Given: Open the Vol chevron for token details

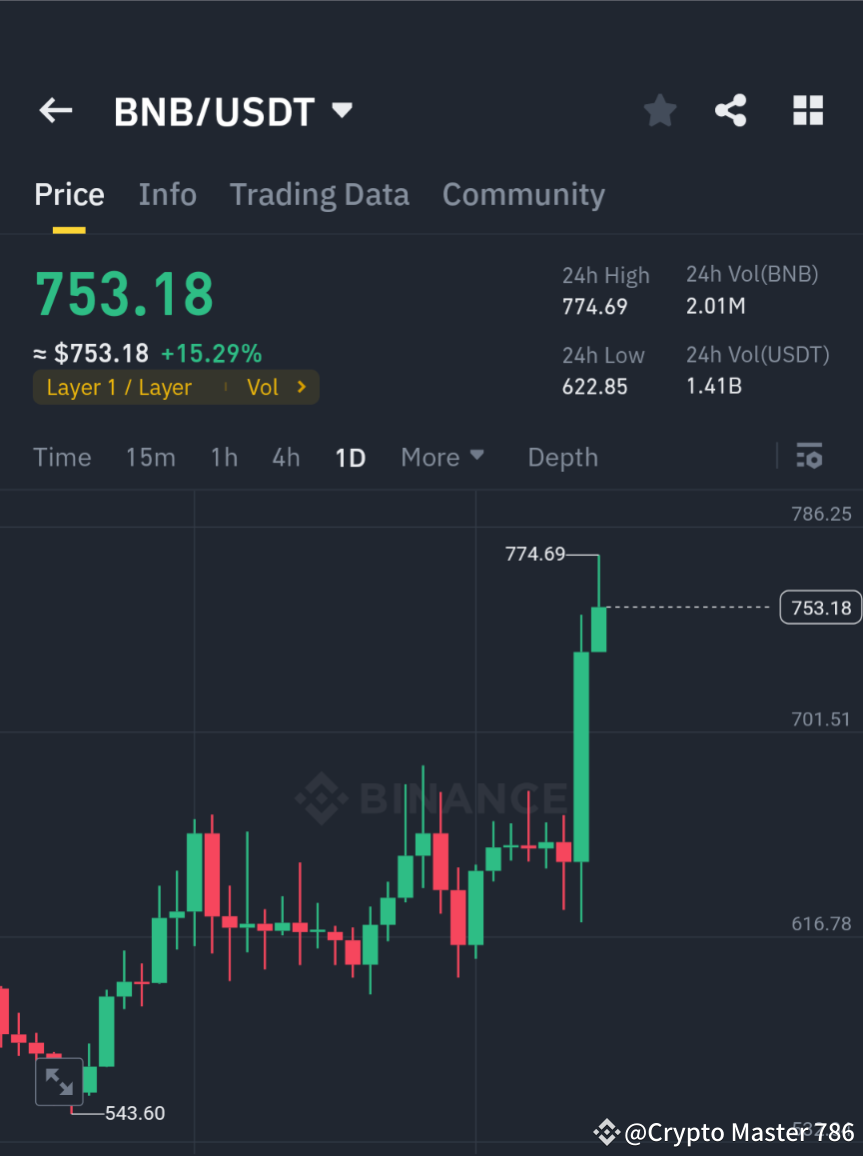Looking at the screenshot, I should pos(276,387).
